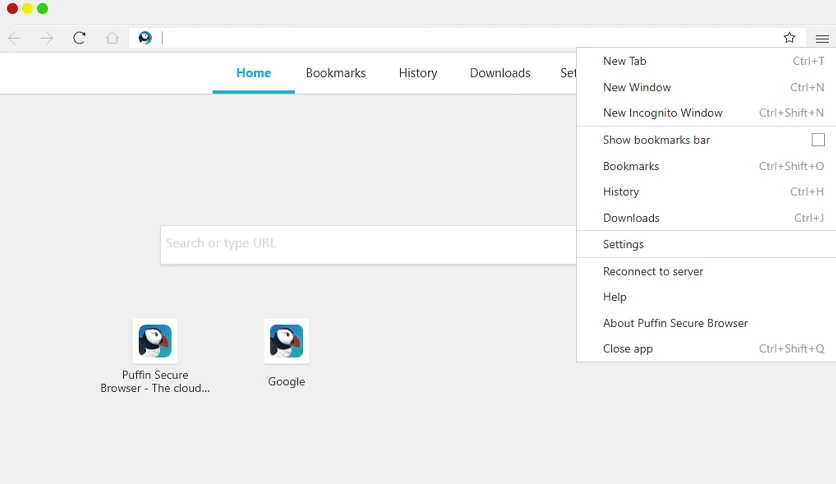The width and height of the screenshot is (836, 484).
Task: Click the Google tile label text
Action: 286,382
